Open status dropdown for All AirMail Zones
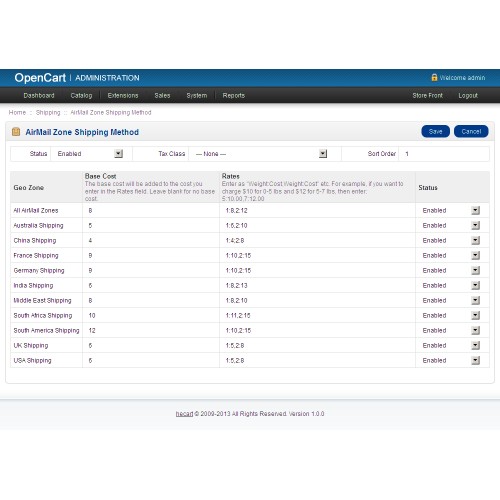 pos(451,210)
